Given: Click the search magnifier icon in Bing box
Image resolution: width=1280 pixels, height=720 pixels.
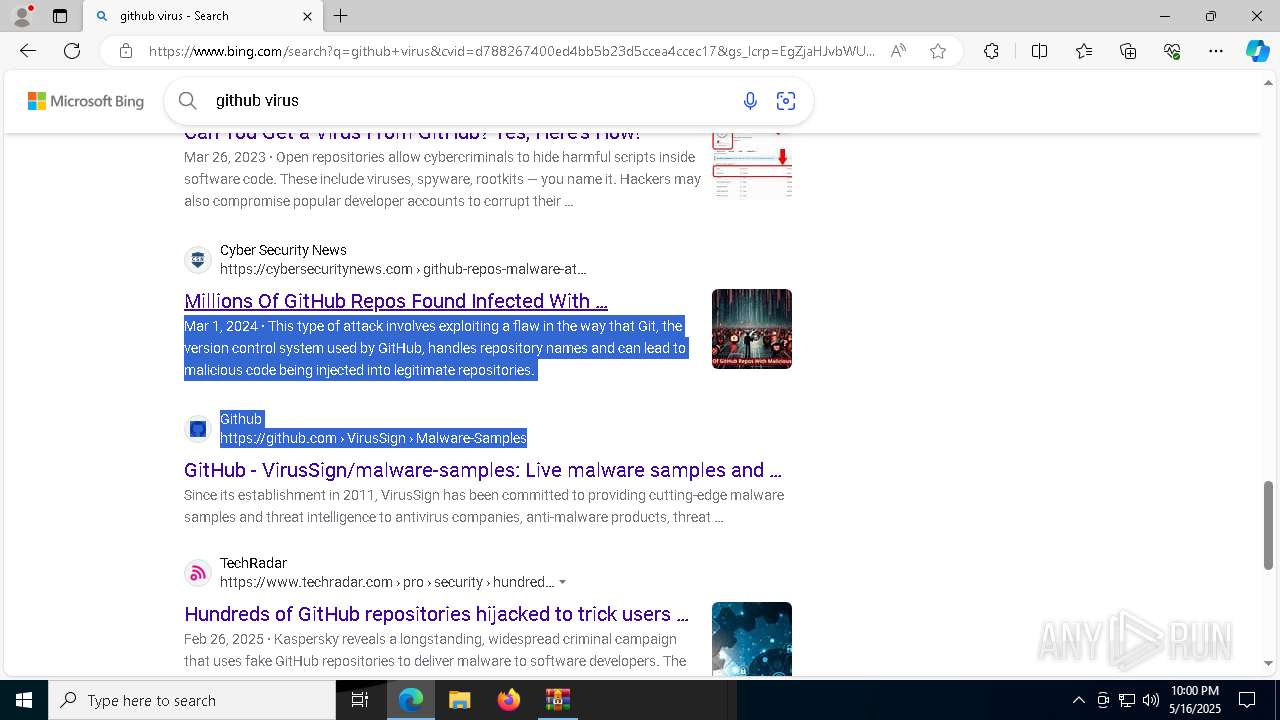Looking at the screenshot, I should [187, 100].
